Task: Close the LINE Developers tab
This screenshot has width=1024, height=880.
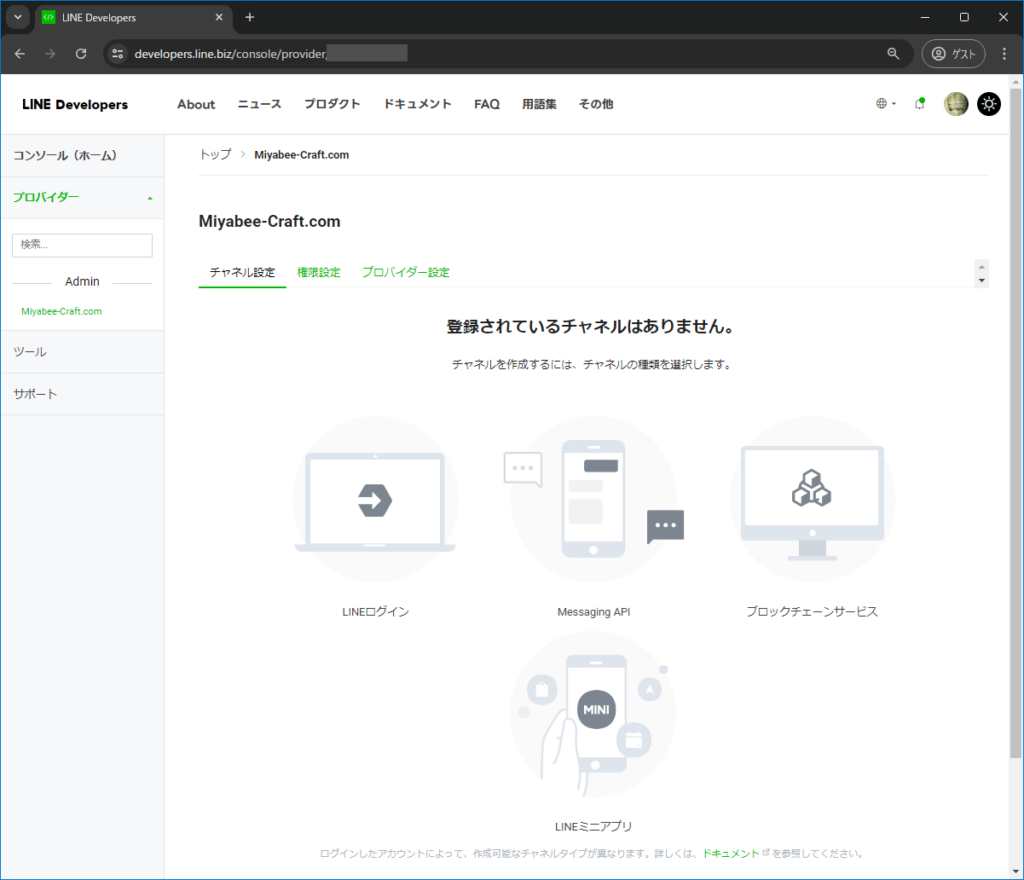Action: [x=219, y=18]
